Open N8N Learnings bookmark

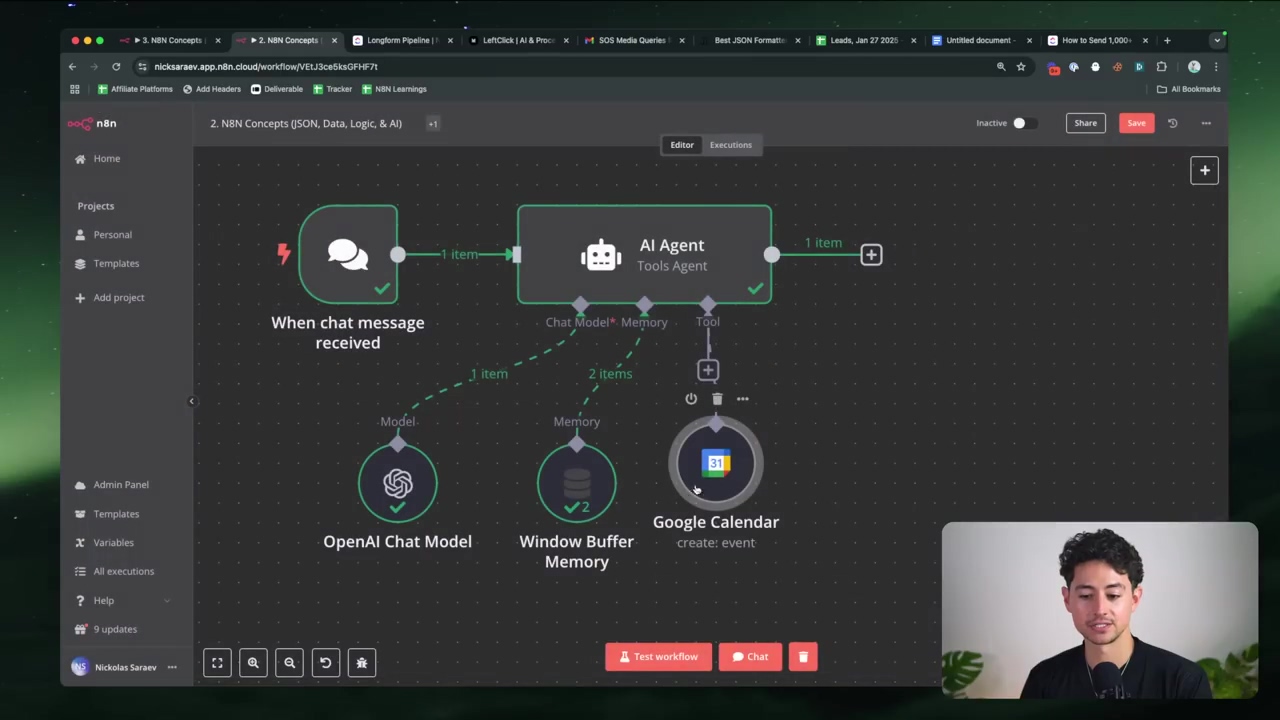tap(394, 89)
